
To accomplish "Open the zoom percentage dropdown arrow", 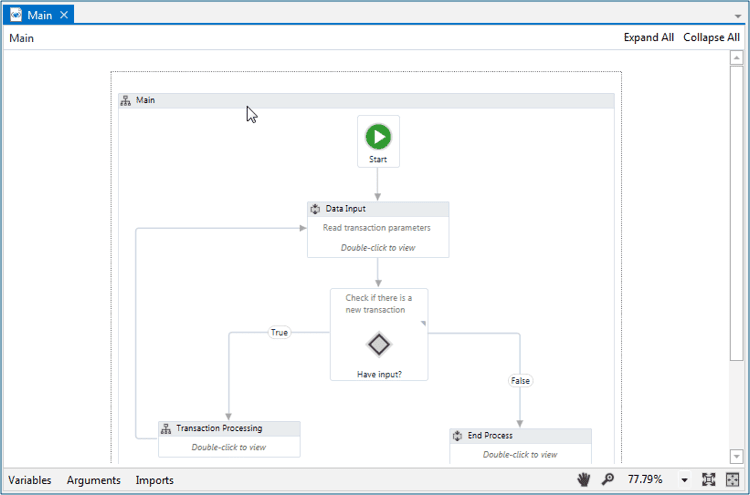I will click(x=685, y=481).
